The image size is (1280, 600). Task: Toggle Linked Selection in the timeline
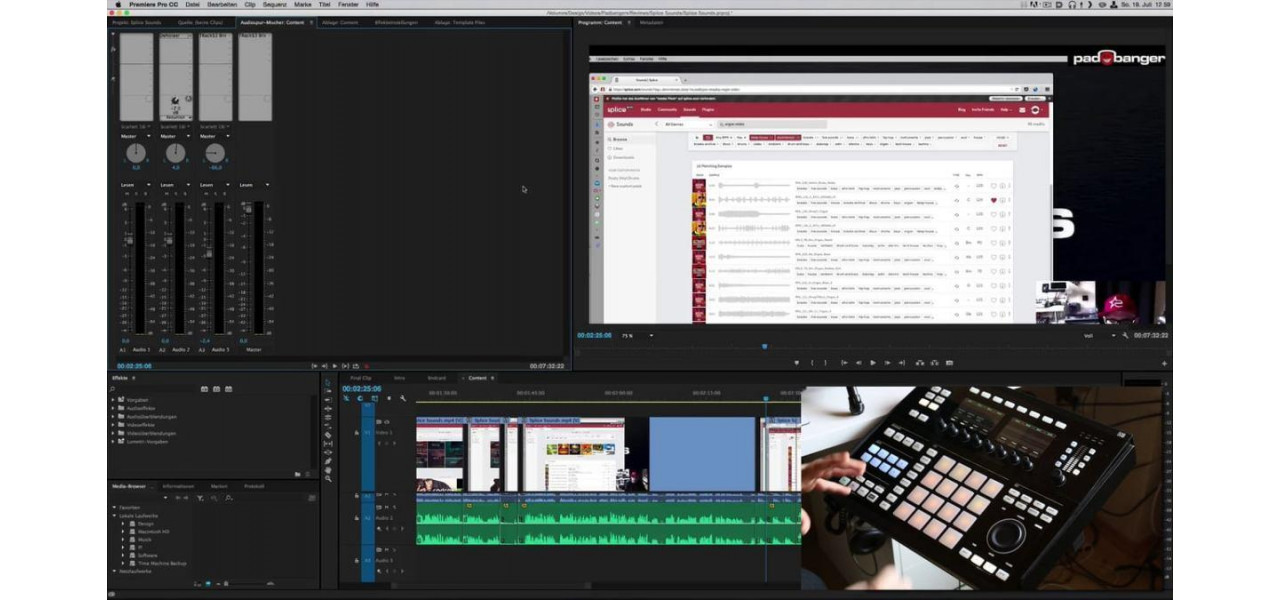click(374, 398)
